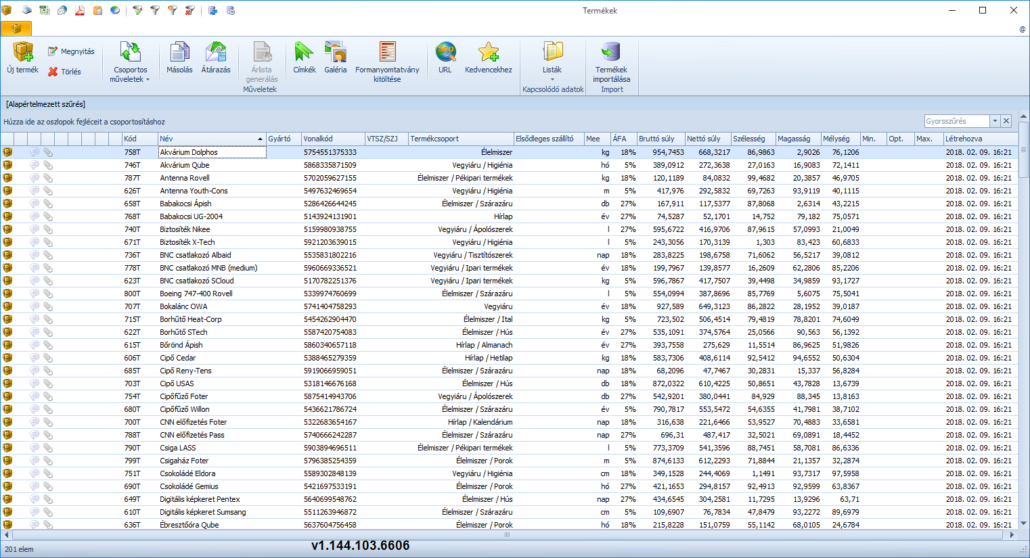
Task: Click the database with clock icon
Action: pyautogui.click(x=231, y=11)
